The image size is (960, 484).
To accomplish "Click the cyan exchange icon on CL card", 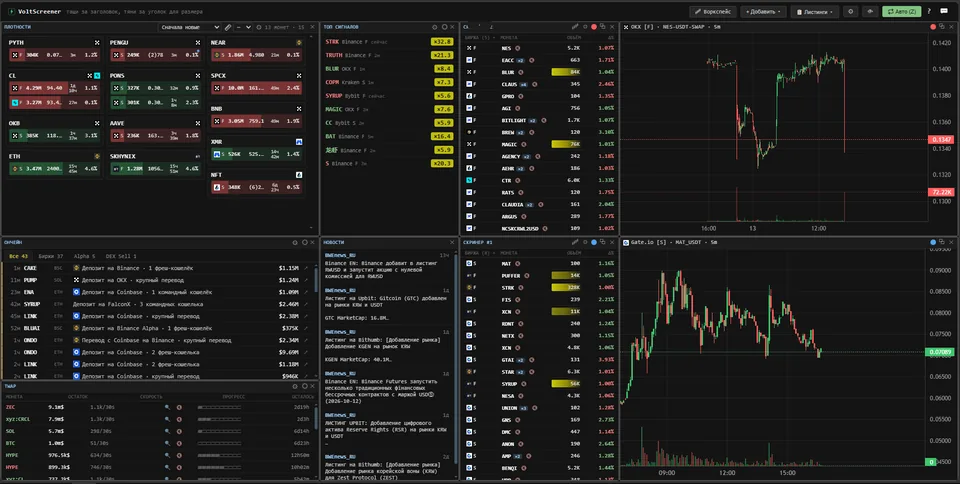I will point(97,76).
